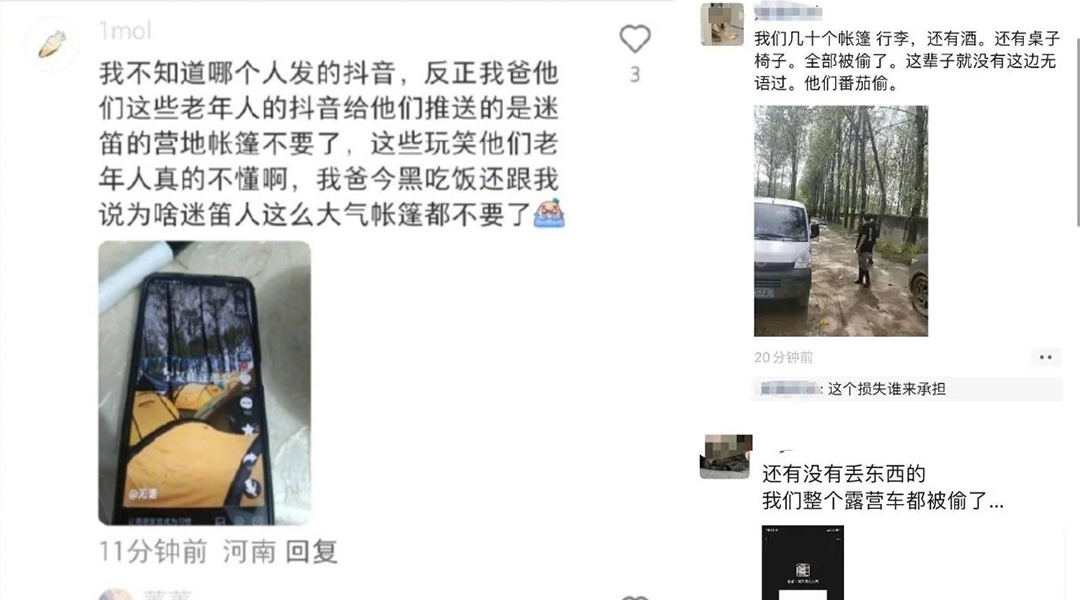Open avatar of 露营车 poster
The image size is (1080, 600).
tap(726, 456)
